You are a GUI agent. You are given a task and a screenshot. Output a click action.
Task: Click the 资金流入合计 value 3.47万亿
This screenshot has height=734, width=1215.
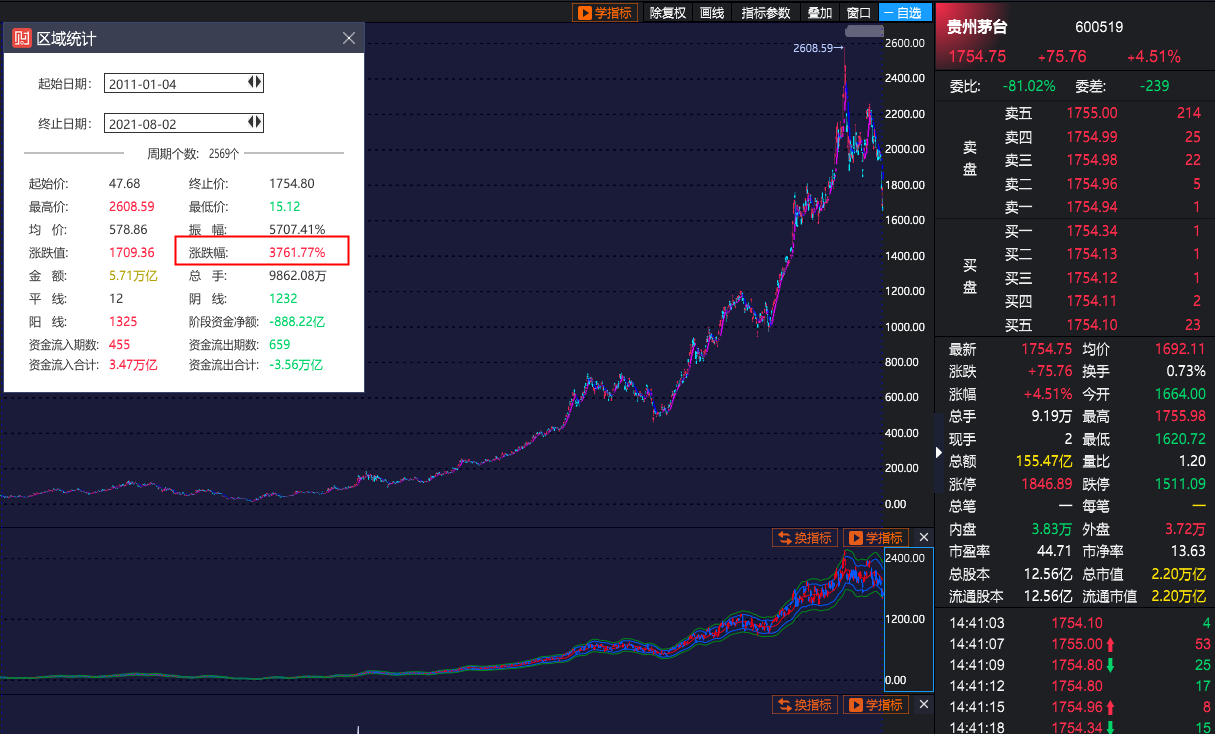[133, 365]
